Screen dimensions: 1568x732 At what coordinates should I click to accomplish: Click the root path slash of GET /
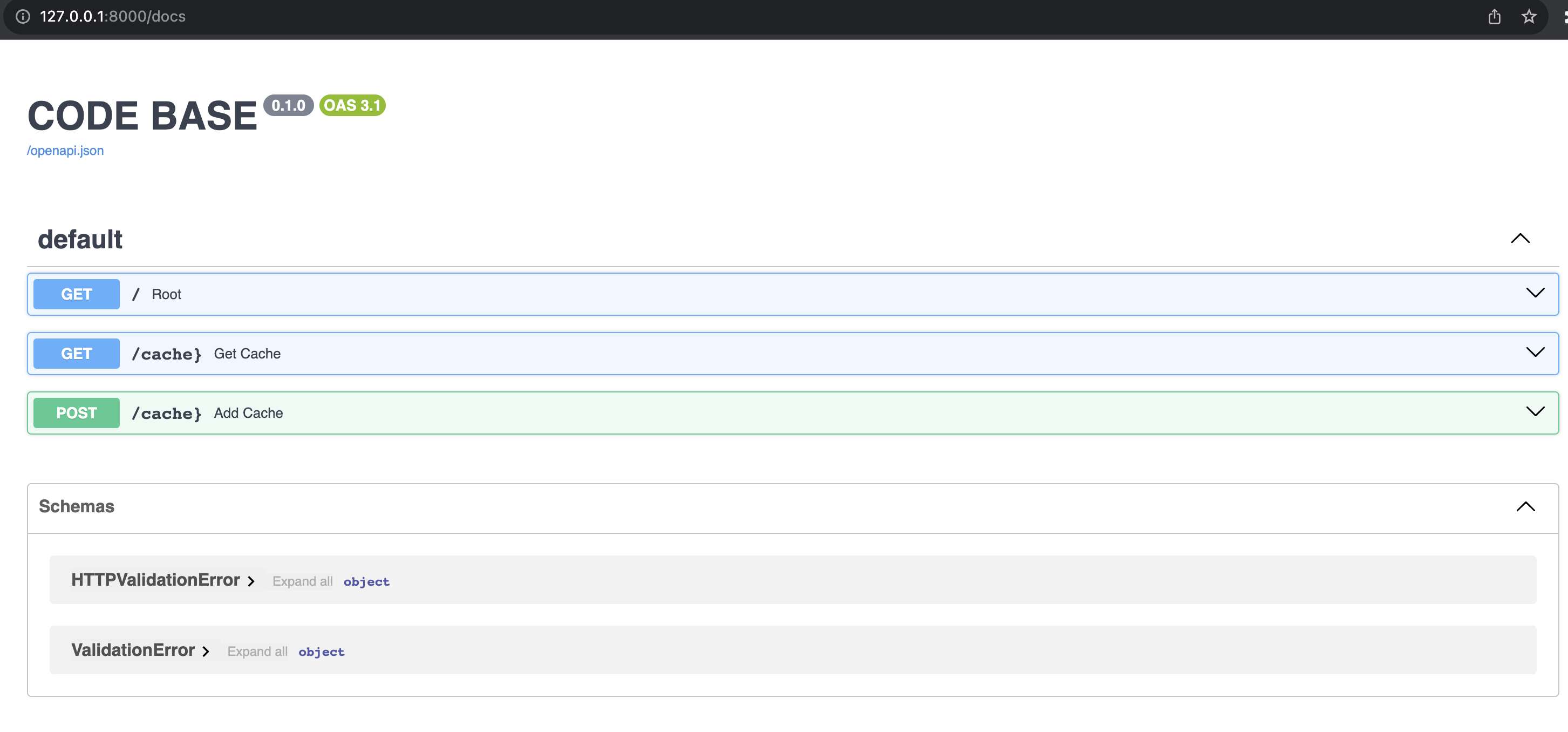click(136, 294)
